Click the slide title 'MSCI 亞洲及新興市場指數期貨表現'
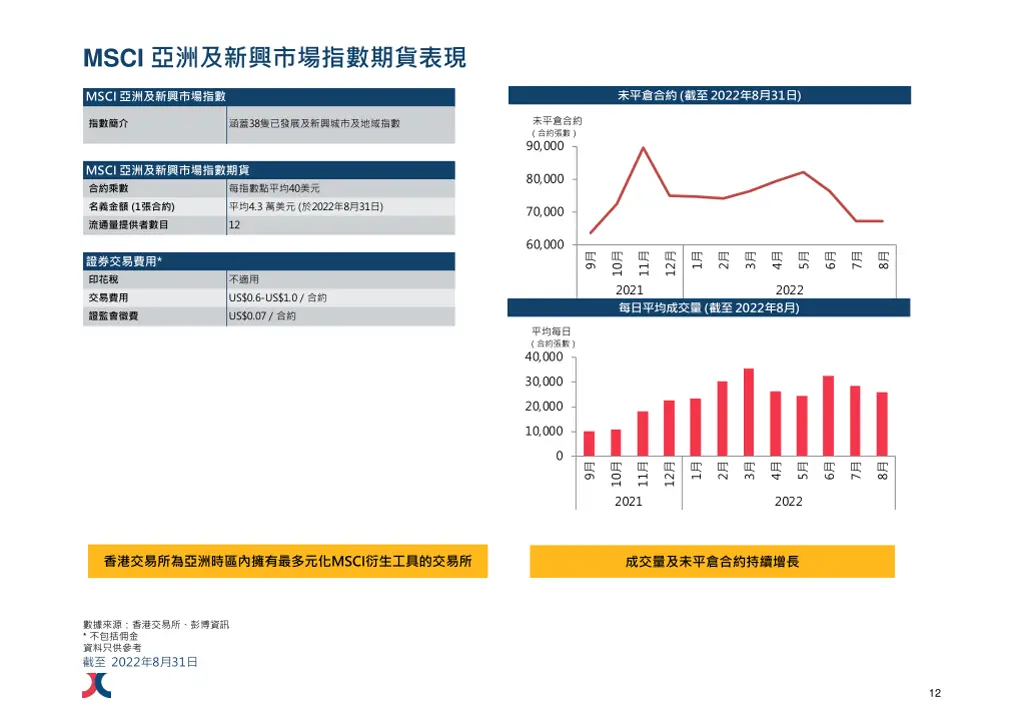1024x724 pixels. 274,57
